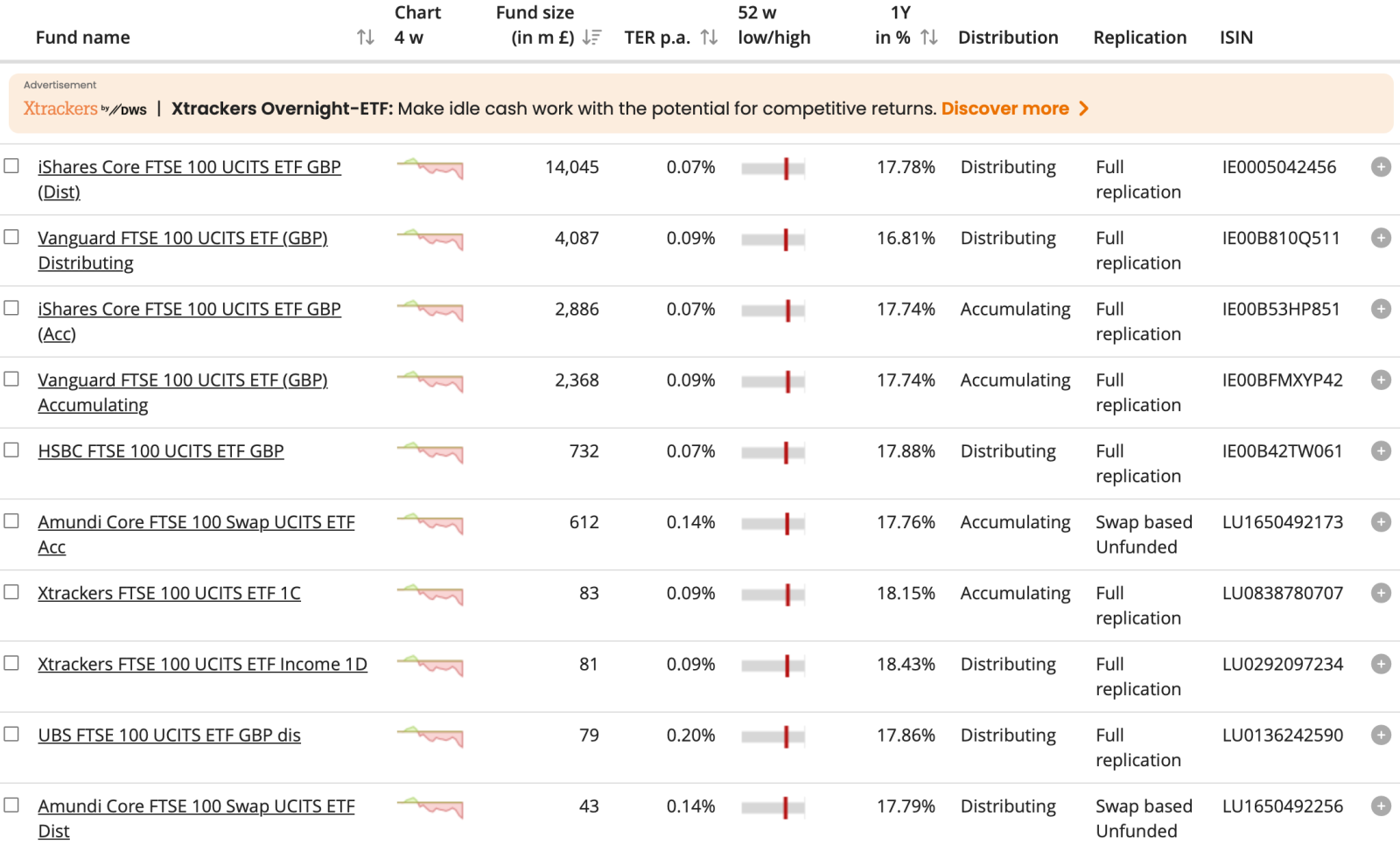This screenshot has height=851, width=1400.
Task: Click plus icon for iShares Core FTSE 100 (Dist)
Action: point(1381,167)
